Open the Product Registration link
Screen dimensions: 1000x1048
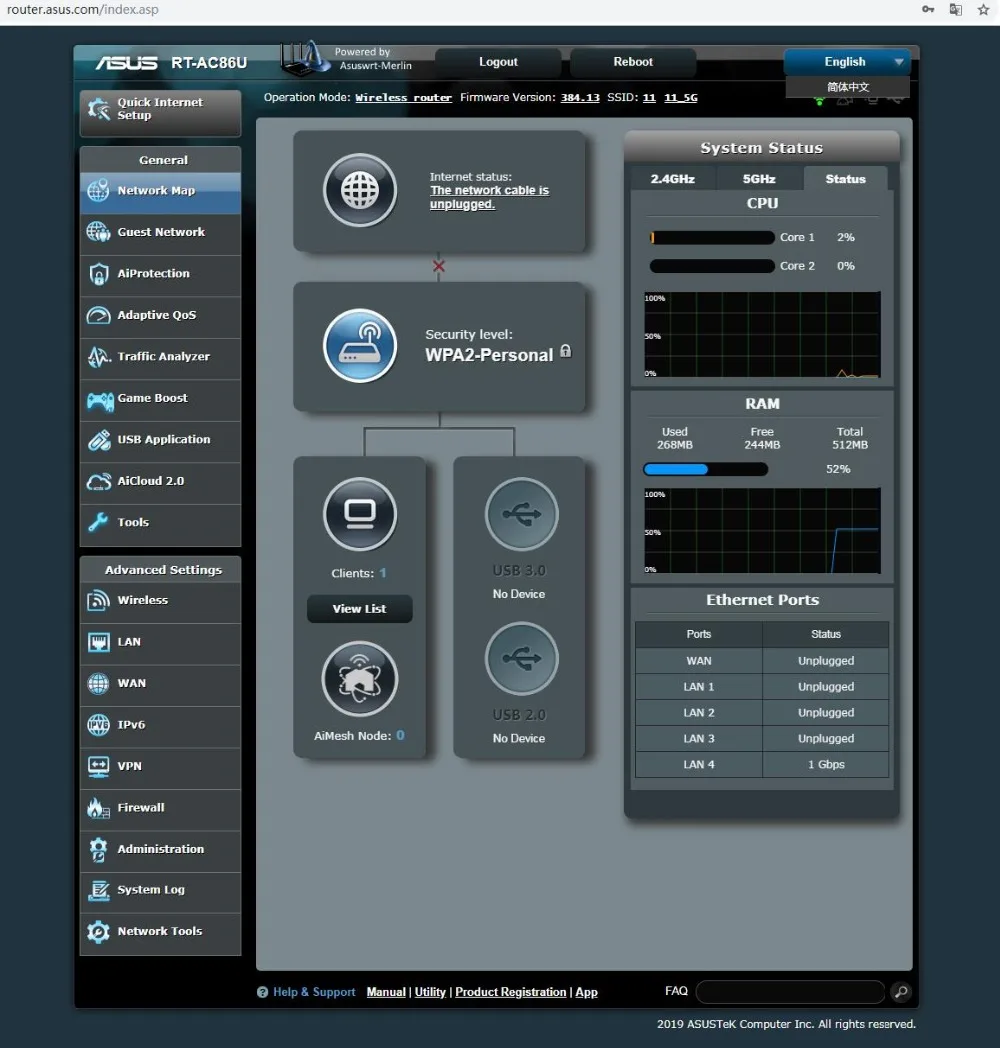click(x=511, y=992)
